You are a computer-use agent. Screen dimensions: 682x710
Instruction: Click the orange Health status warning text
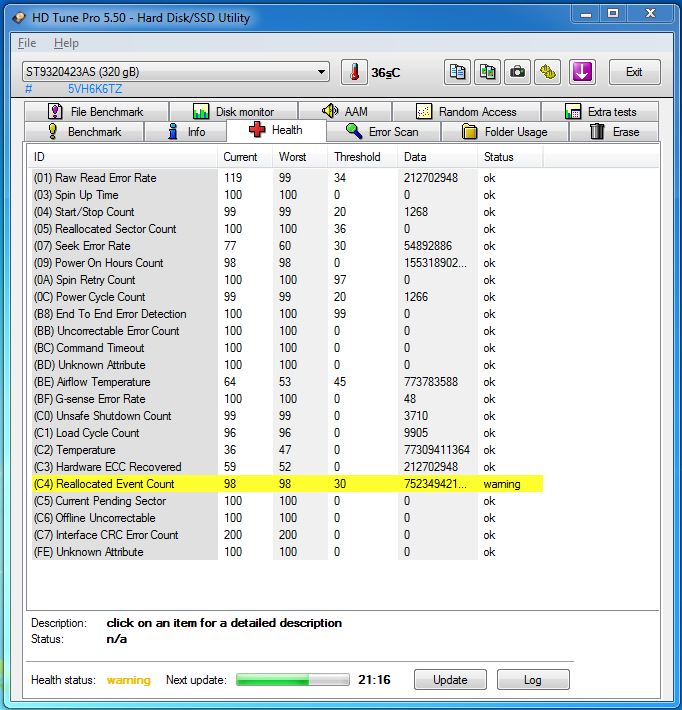coord(129,680)
